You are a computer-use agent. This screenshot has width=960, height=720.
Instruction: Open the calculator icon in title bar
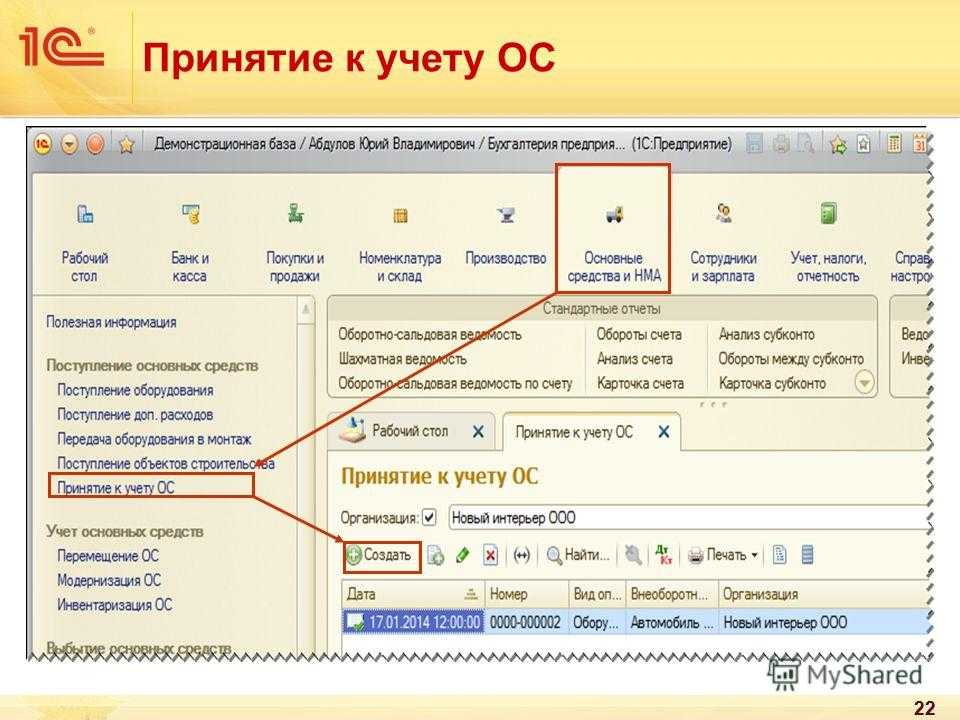tap(894, 144)
